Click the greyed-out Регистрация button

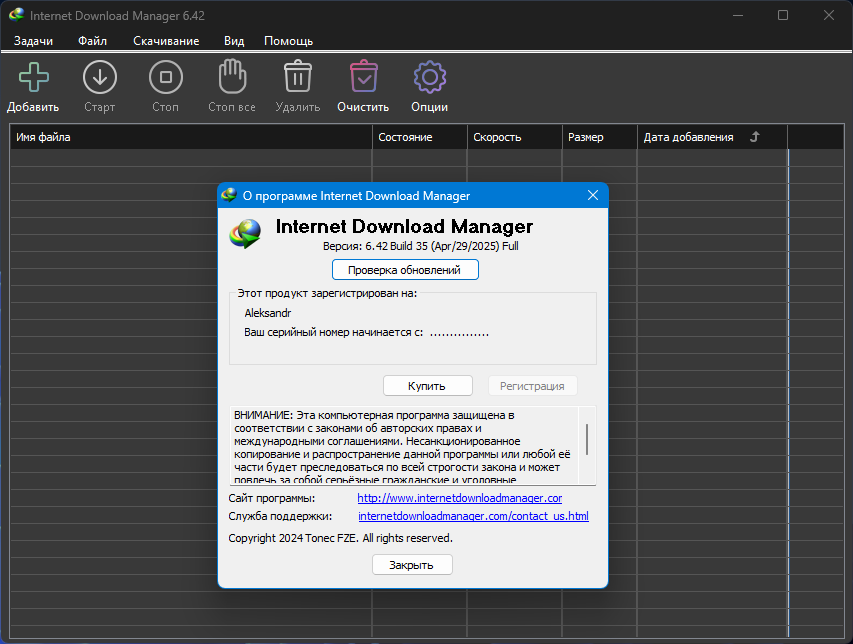coord(532,386)
